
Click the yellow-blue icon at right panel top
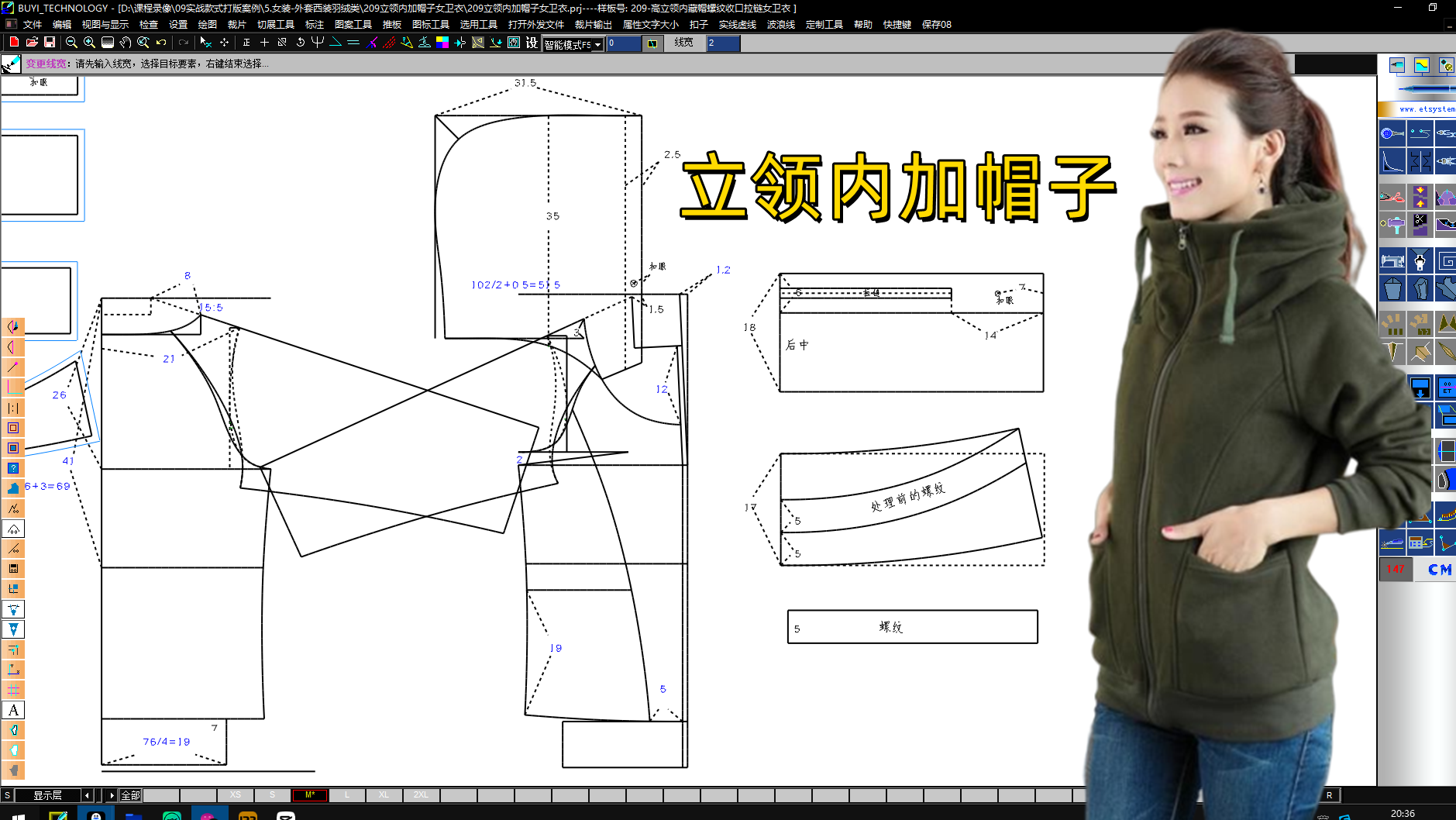(1421, 65)
